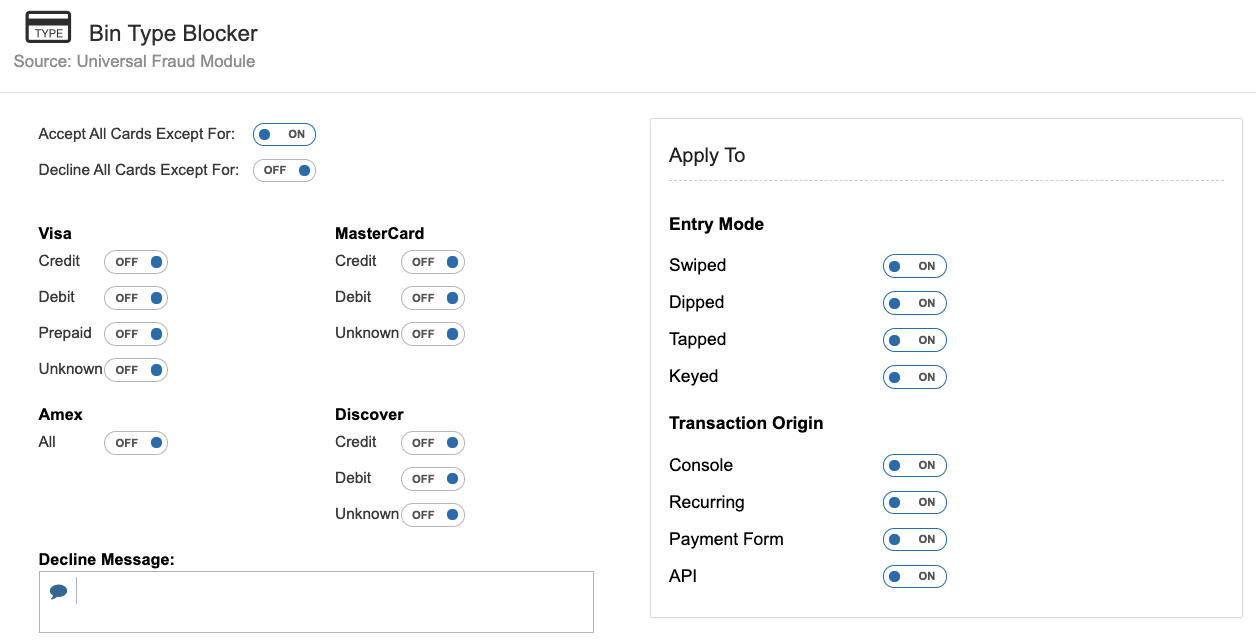Disable Keyed entry mode toggle
Viewport: 1256px width, 644px height.
[x=914, y=377]
